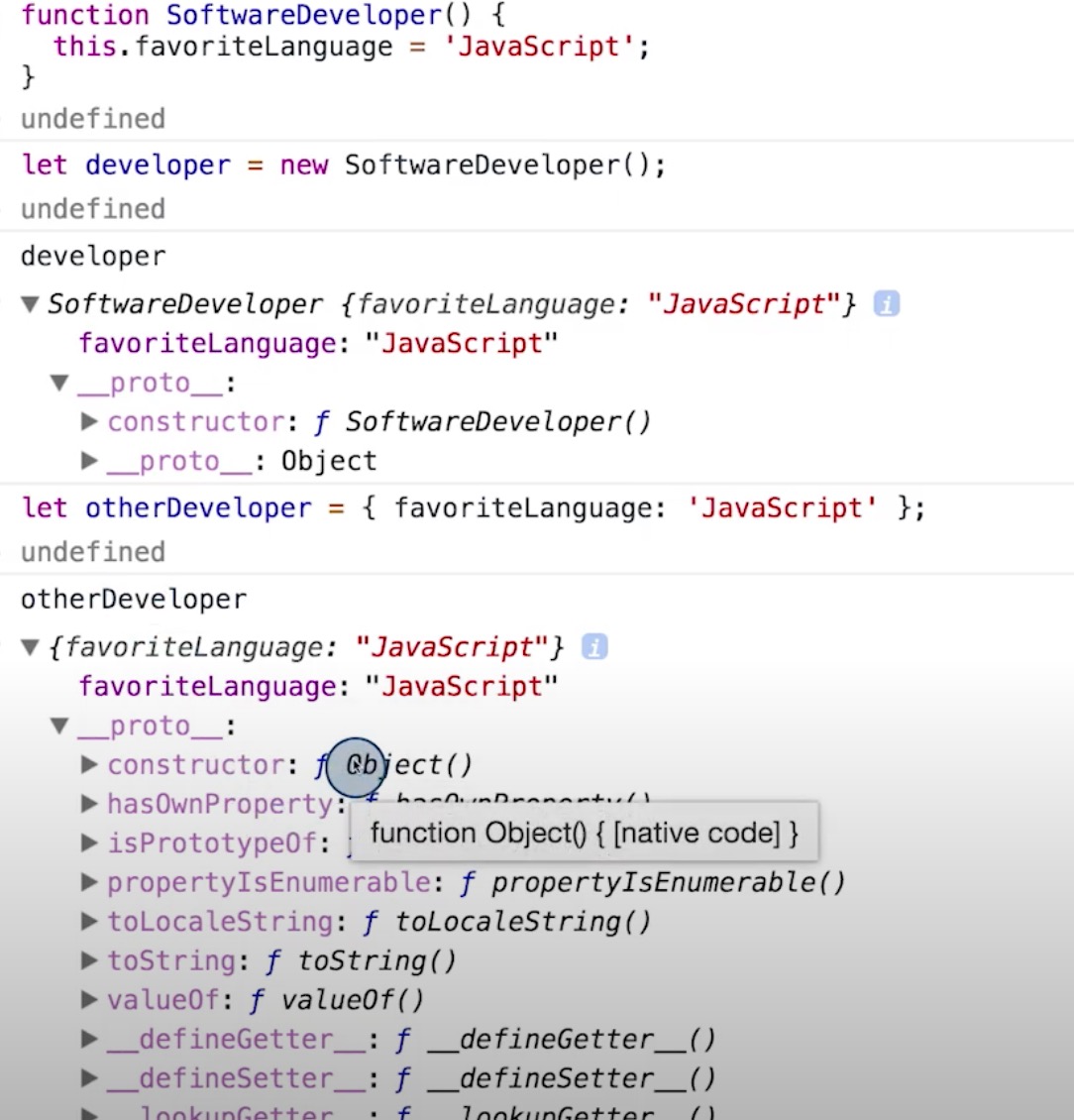Image resolution: width=1074 pixels, height=1120 pixels.
Task: Click 'function SoftwareDeveloper() {' line
Action: 264,15
